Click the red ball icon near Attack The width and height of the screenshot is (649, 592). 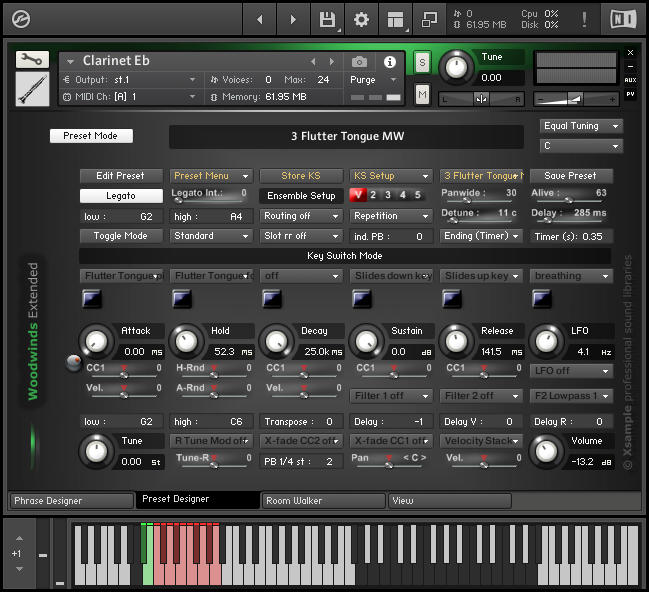click(x=74, y=363)
